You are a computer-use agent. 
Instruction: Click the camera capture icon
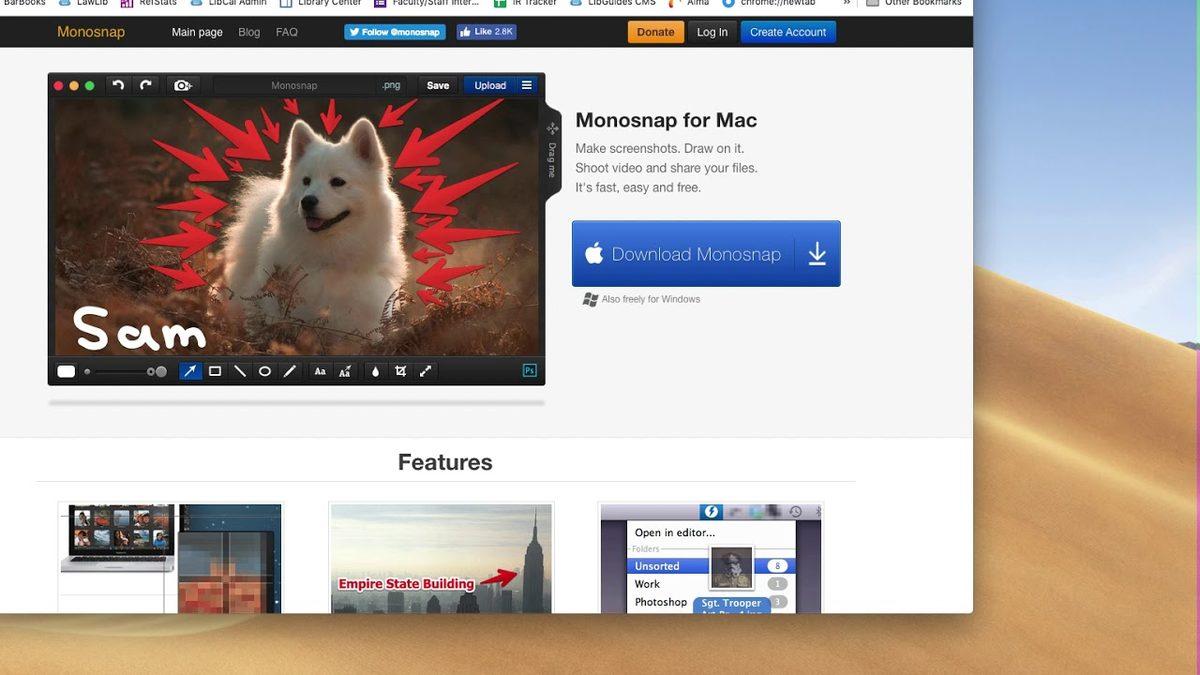click(x=182, y=86)
